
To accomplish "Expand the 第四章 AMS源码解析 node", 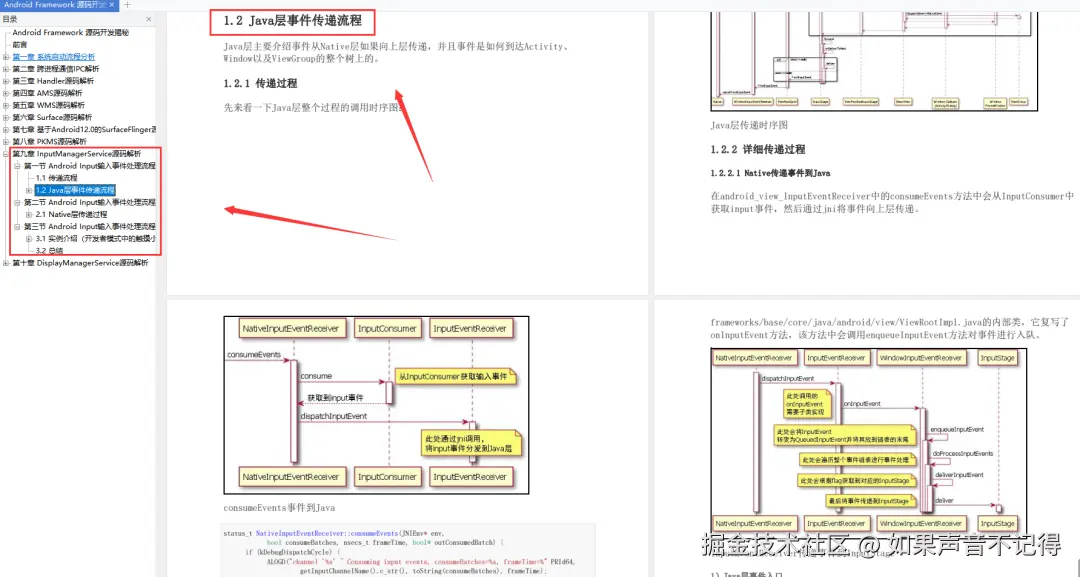I will pyautogui.click(x=6, y=93).
